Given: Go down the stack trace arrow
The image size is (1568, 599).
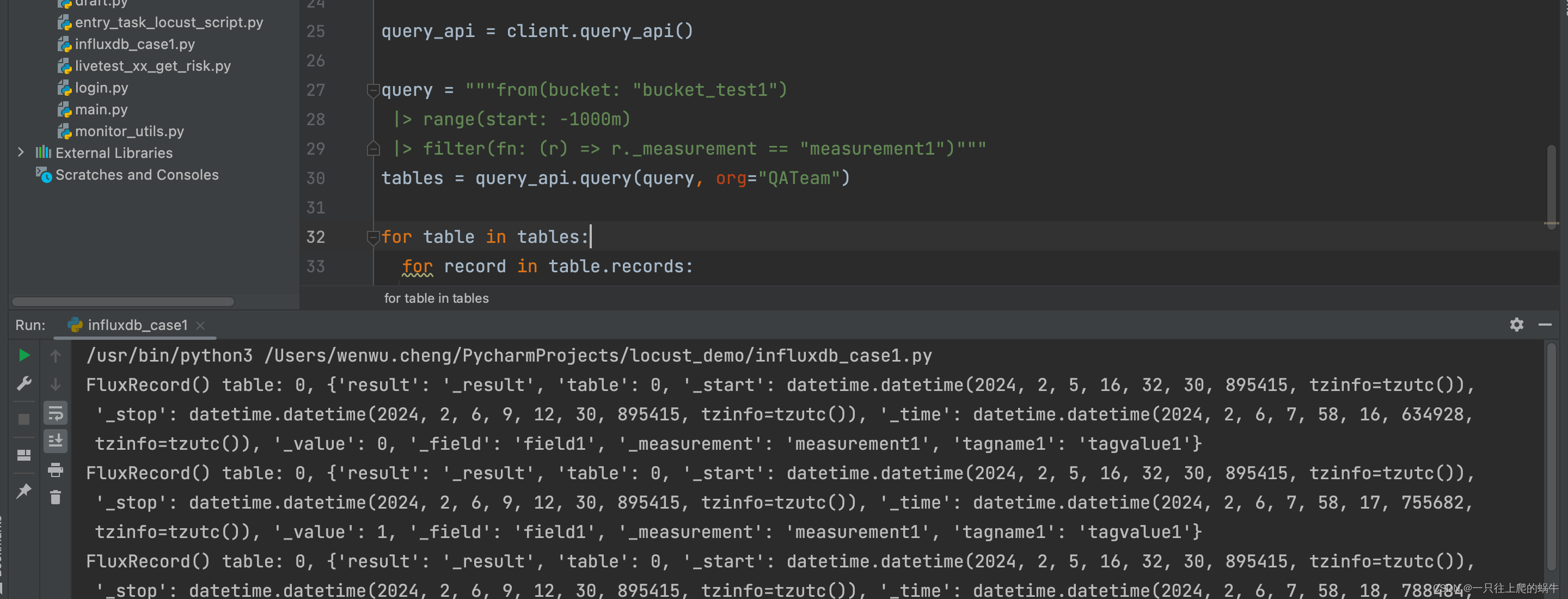Looking at the screenshot, I should tap(56, 385).
